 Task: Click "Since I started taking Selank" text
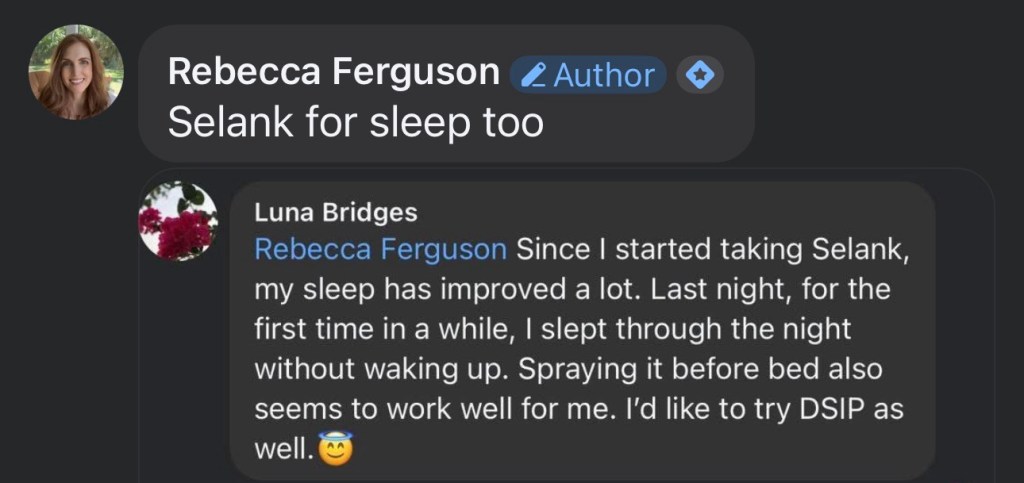tap(711, 249)
